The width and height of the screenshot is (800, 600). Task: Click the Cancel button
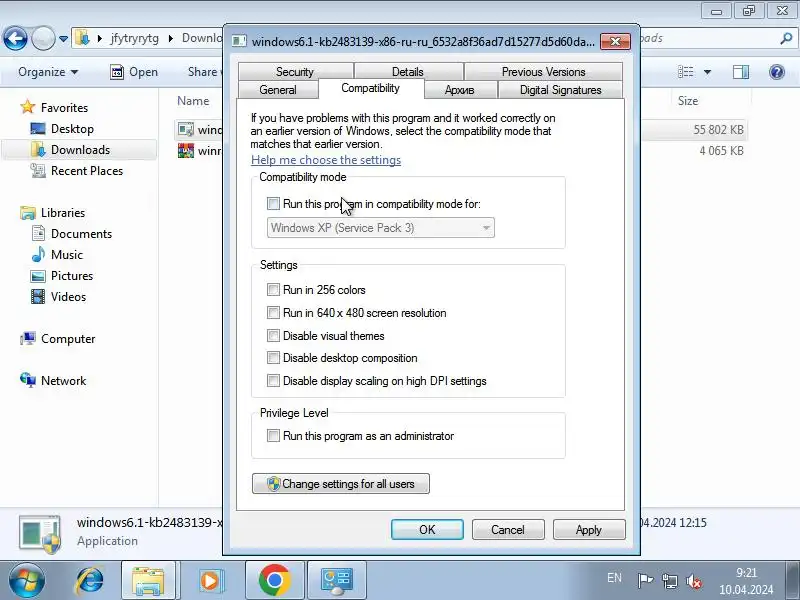pyautogui.click(x=508, y=530)
